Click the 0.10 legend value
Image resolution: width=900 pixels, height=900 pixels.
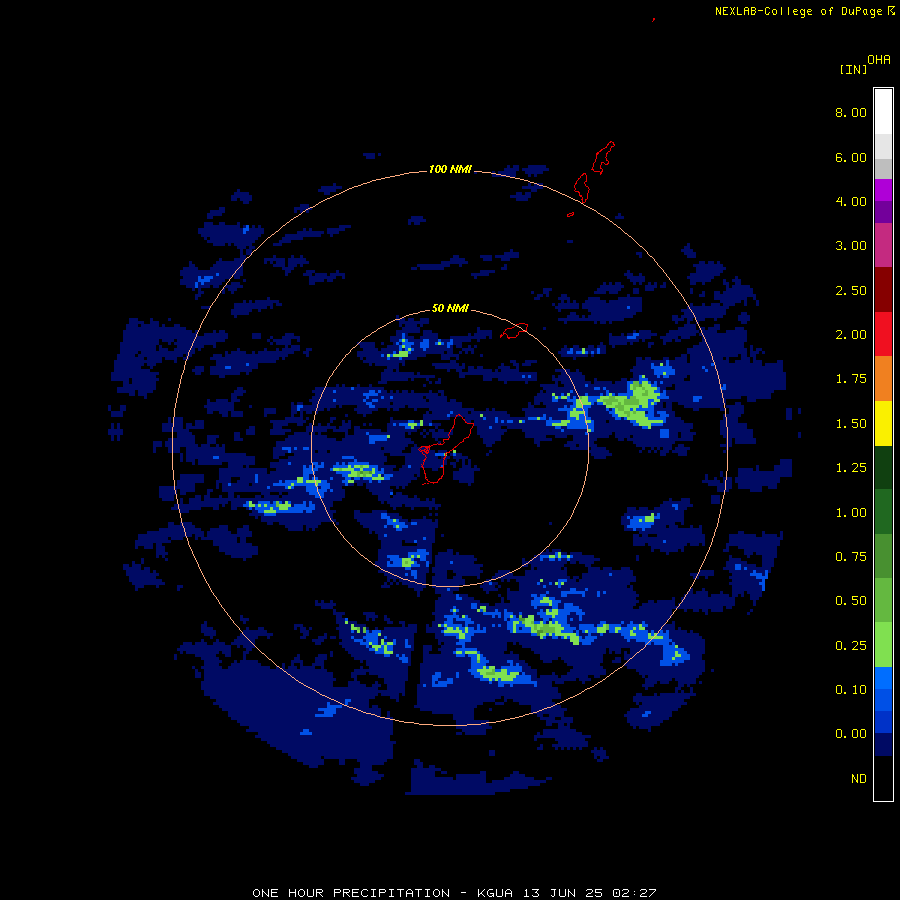pos(851,690)
